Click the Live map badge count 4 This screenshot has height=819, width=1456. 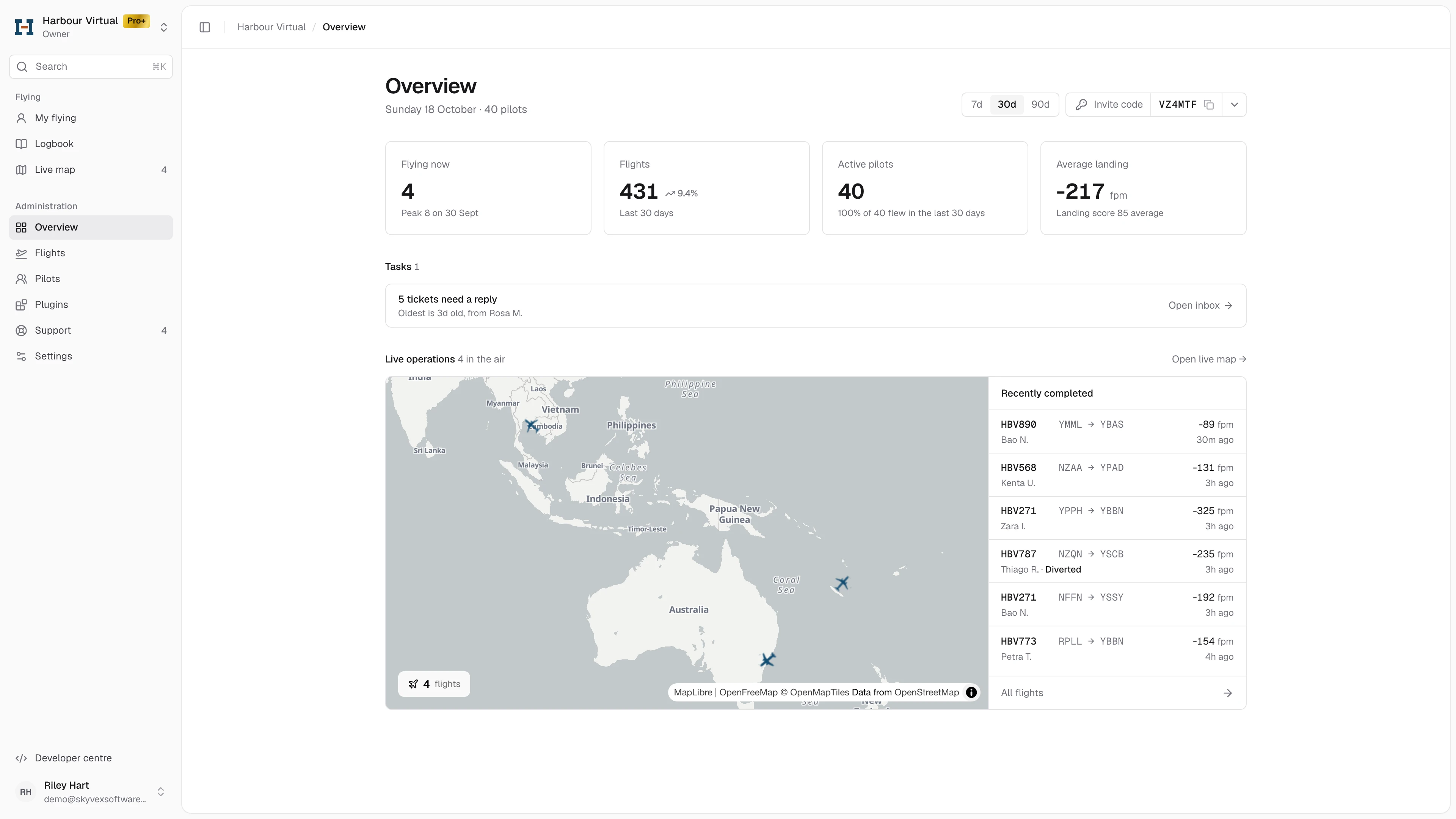point(164,169)
